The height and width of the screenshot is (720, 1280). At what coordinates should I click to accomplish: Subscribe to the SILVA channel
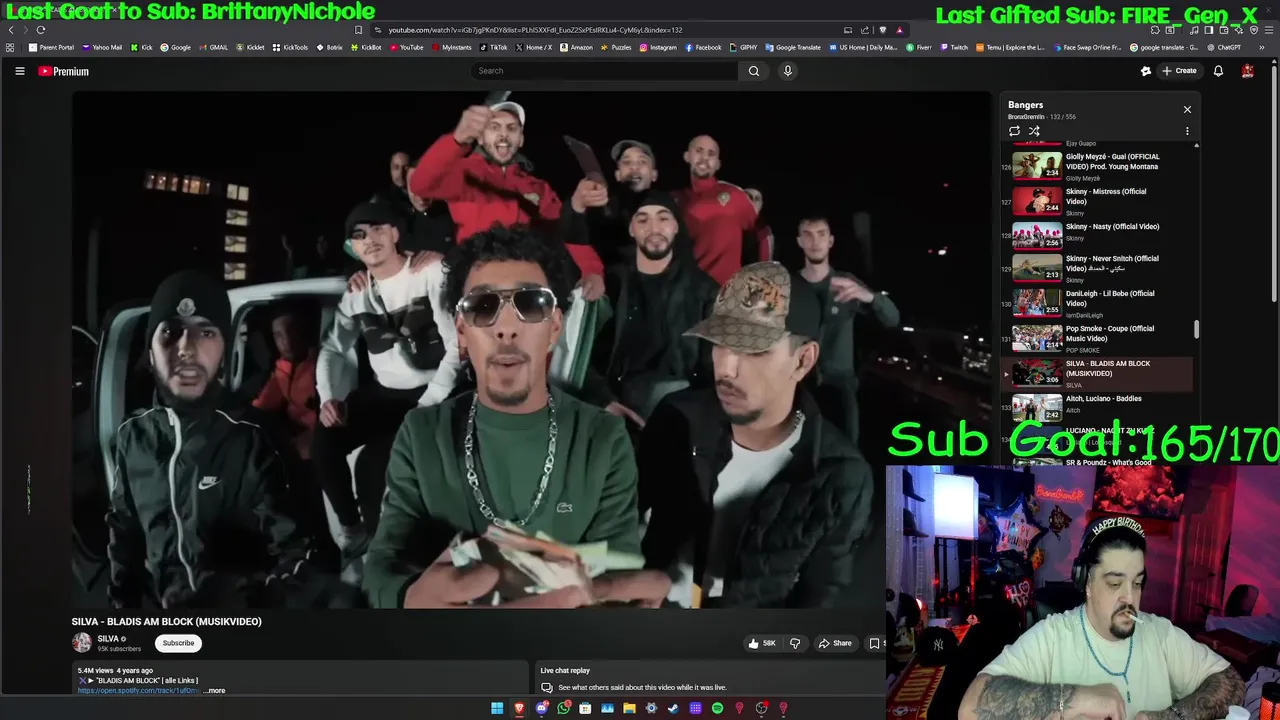178,643
